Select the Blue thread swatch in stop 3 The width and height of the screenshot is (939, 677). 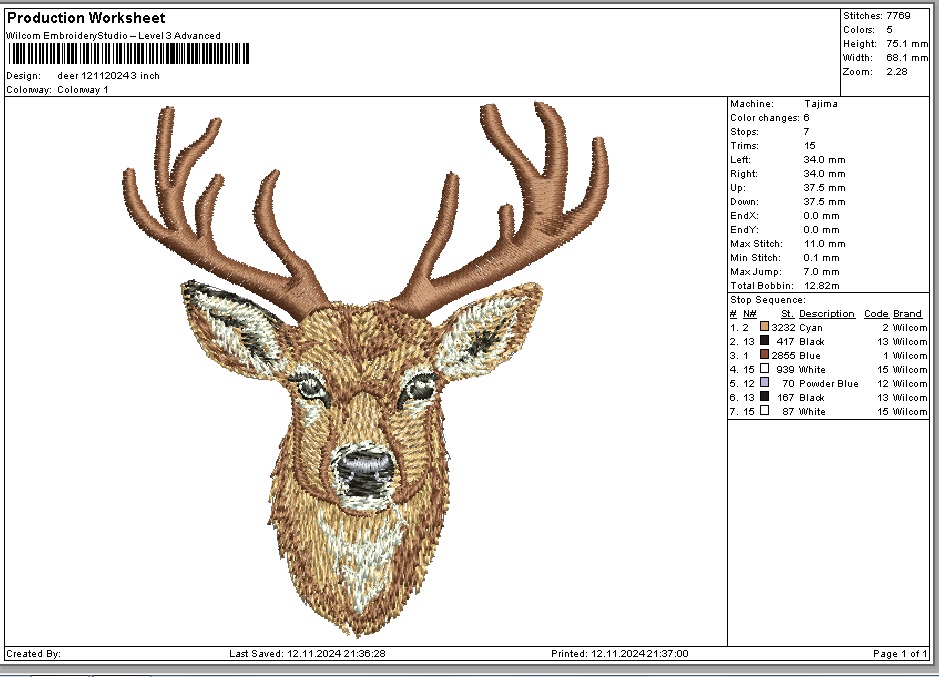pos(765,355)
